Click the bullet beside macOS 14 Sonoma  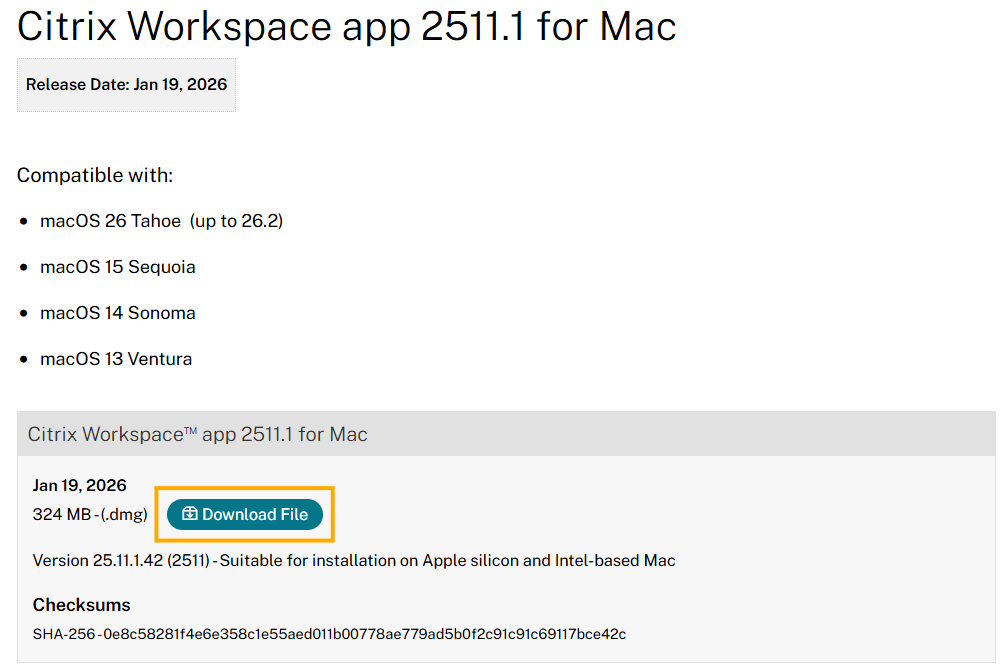(24, 313)
